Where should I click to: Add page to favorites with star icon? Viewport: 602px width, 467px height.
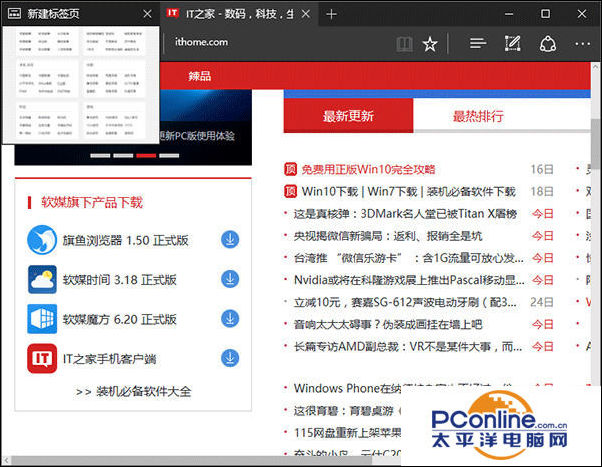point(430,44)
